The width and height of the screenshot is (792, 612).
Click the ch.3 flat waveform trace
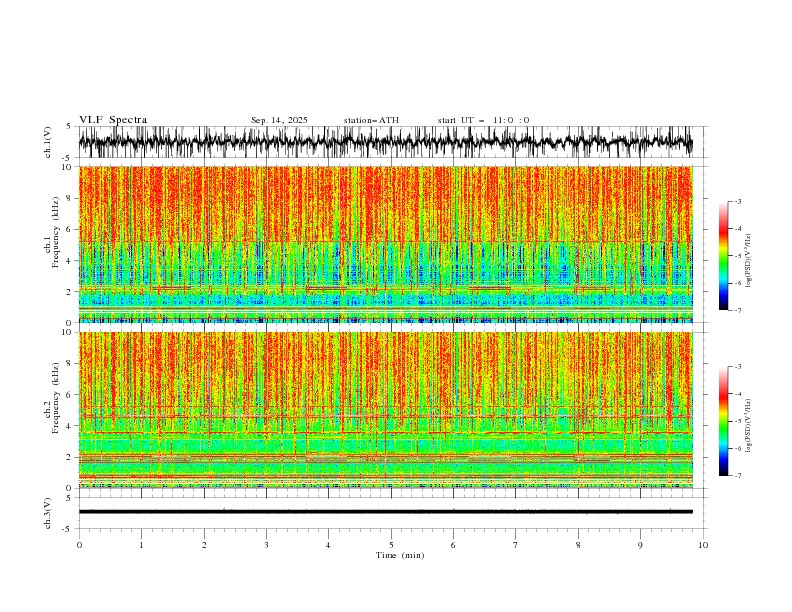point(386,512)
